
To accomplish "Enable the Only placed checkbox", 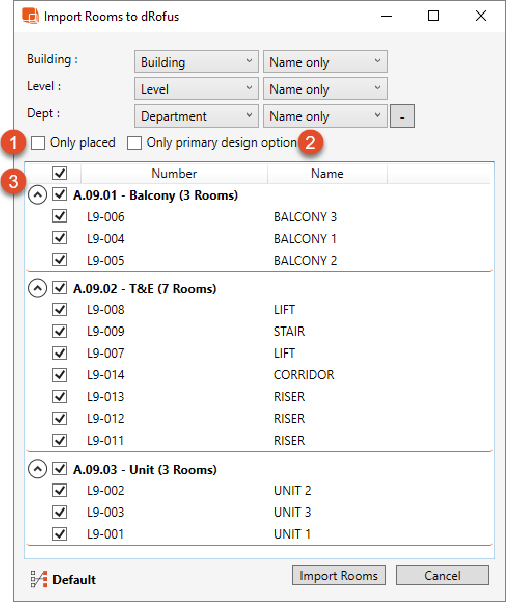I will point(38,143).
